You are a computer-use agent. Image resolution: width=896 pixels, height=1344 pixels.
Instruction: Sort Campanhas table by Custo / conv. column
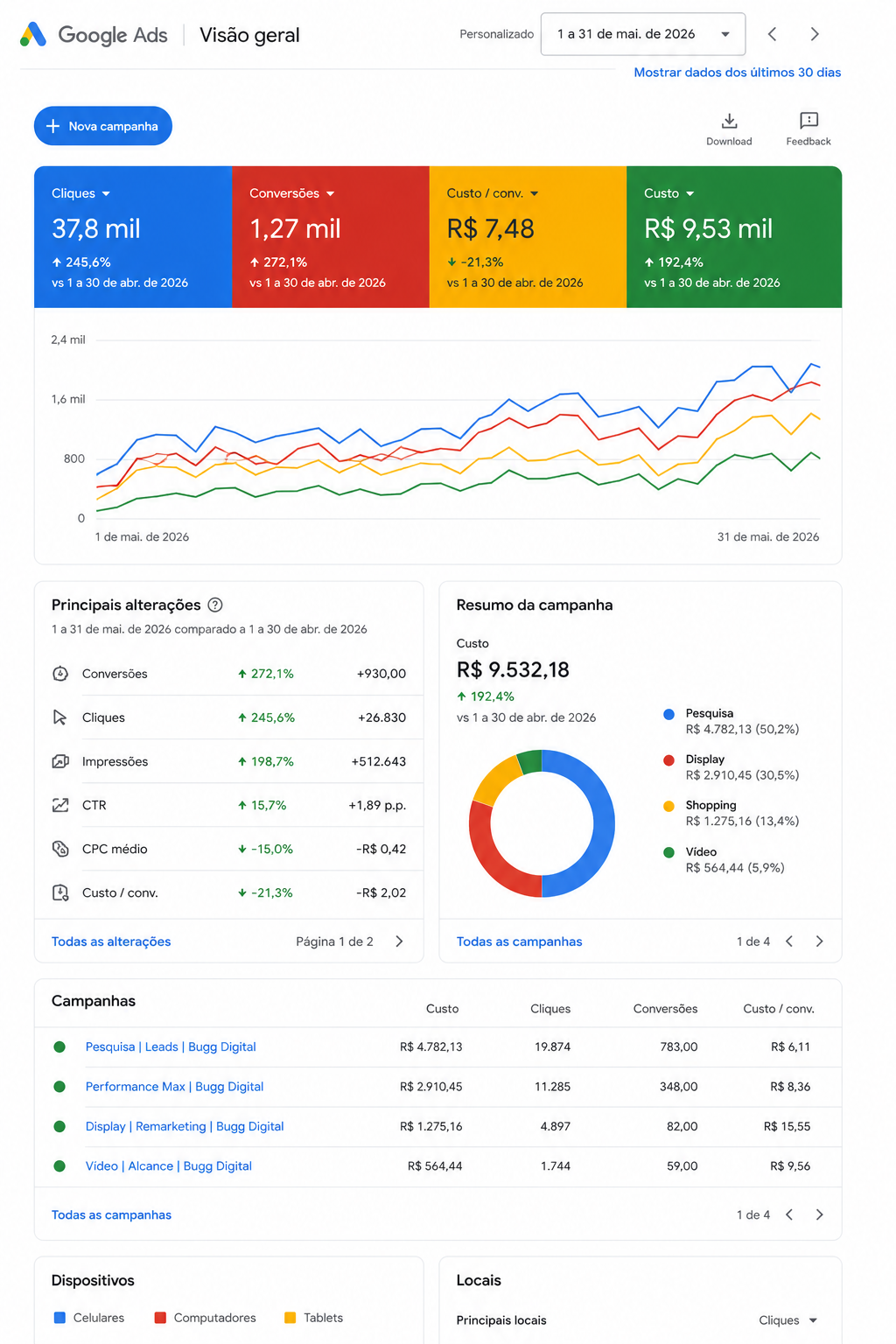pyautogui.click(x=779, y=1009)
